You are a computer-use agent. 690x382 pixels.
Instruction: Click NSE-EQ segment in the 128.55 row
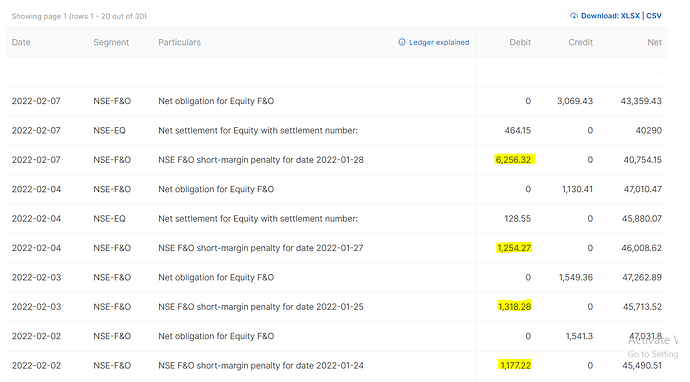(x=109, y=219)
